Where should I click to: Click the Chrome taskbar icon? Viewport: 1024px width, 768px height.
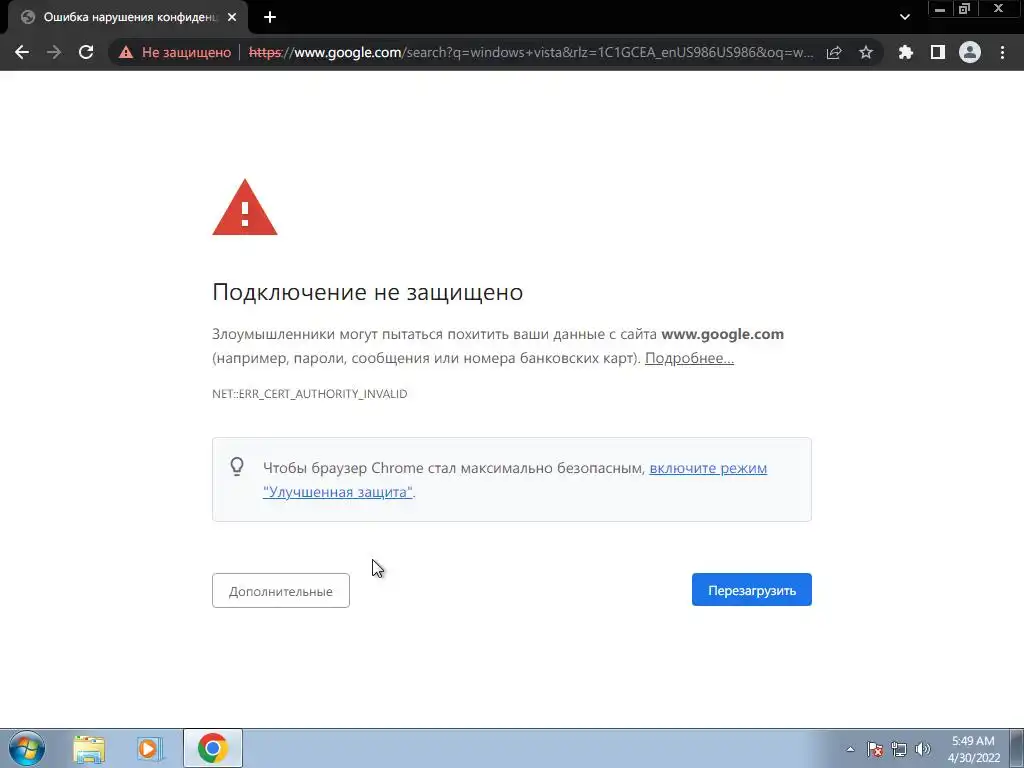tap(213, 748)
